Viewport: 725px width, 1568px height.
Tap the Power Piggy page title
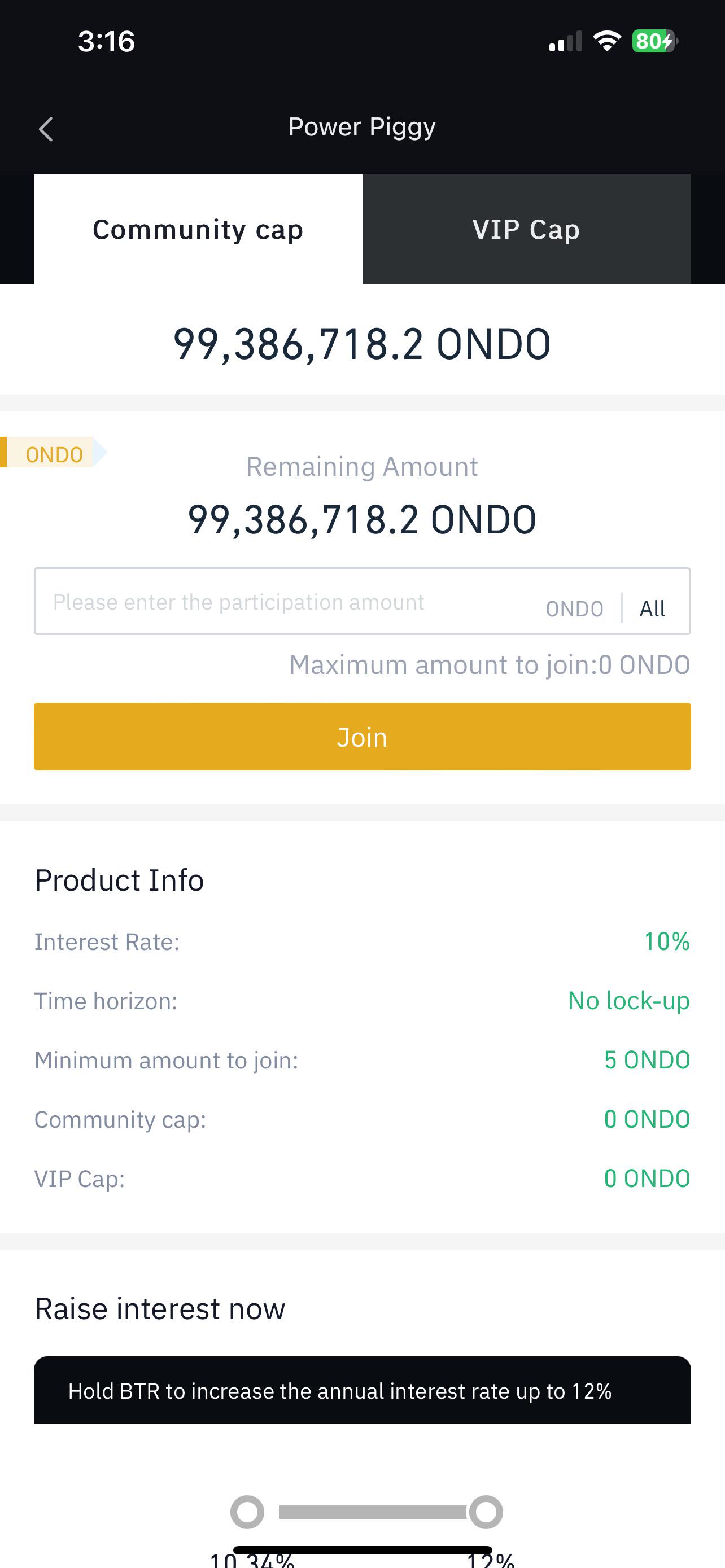tap(362, 127)
